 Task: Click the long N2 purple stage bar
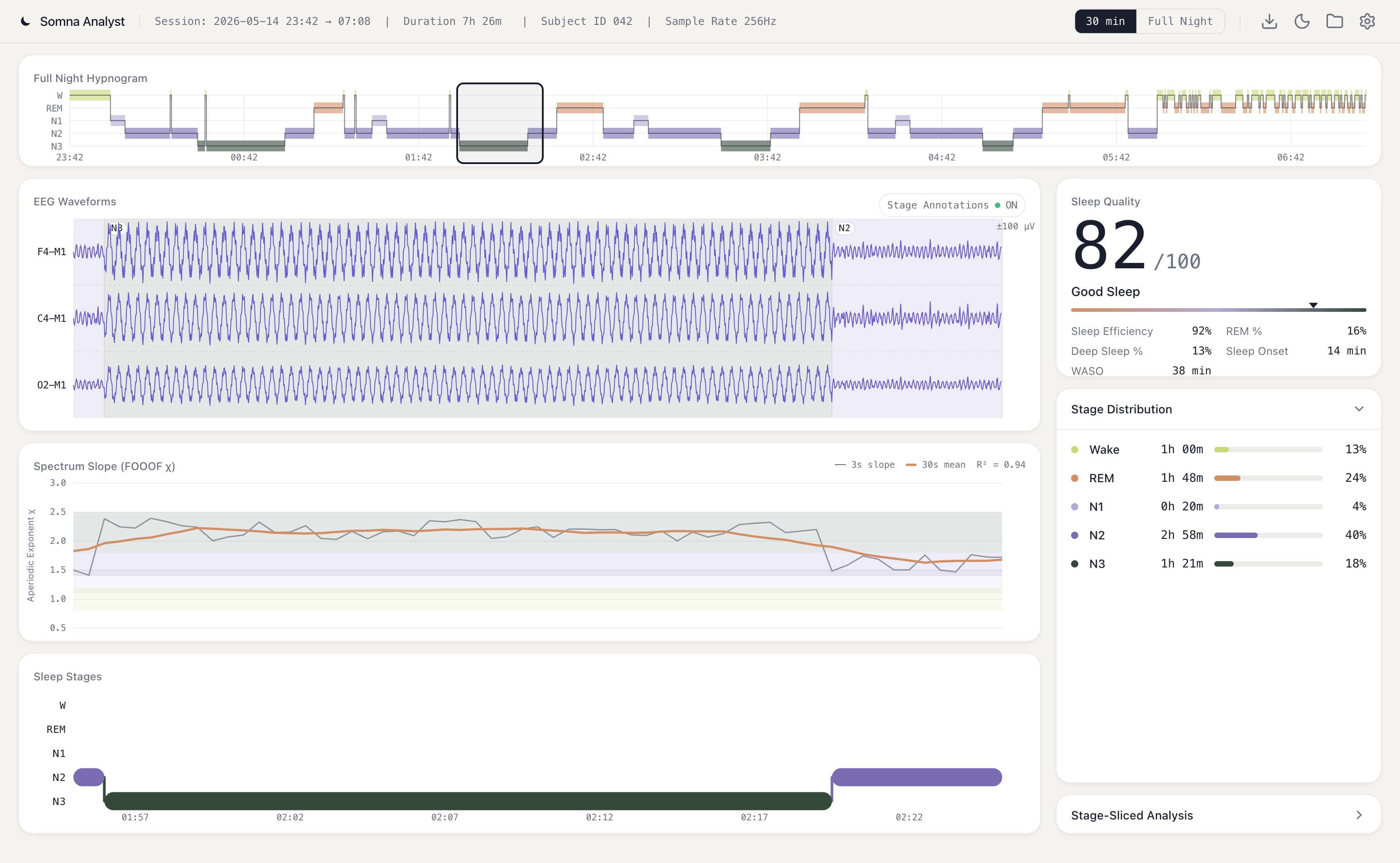point(917,777)
